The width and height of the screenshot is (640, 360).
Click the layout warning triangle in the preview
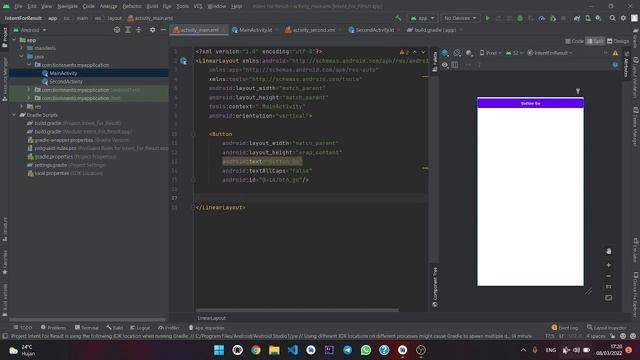coord(615,53)
